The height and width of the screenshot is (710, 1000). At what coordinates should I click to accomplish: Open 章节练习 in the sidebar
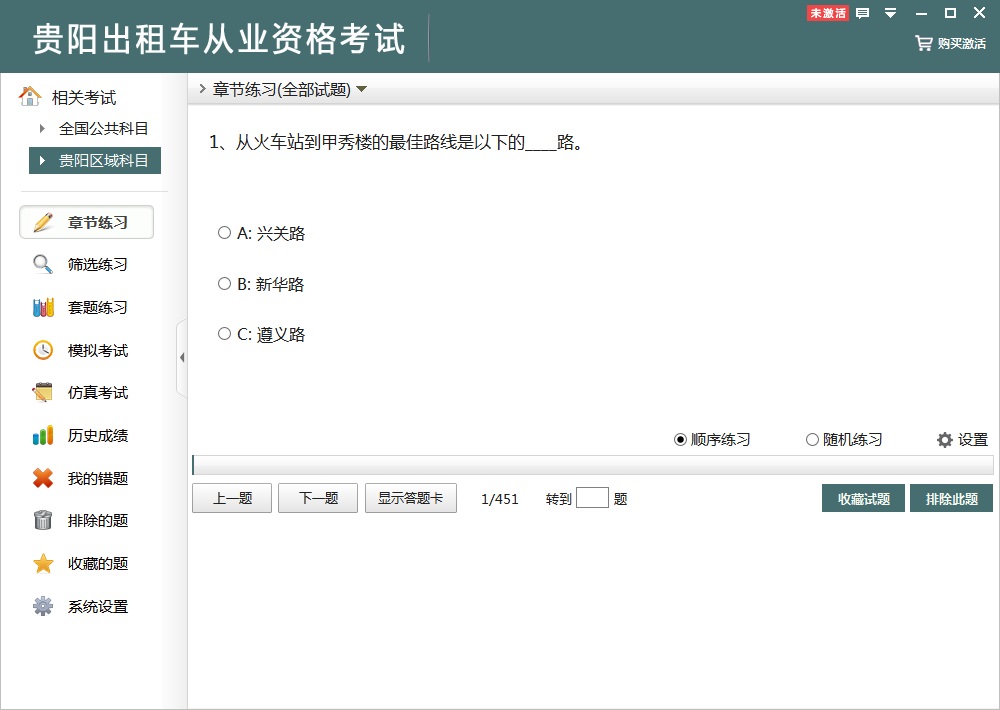(87, 222)
